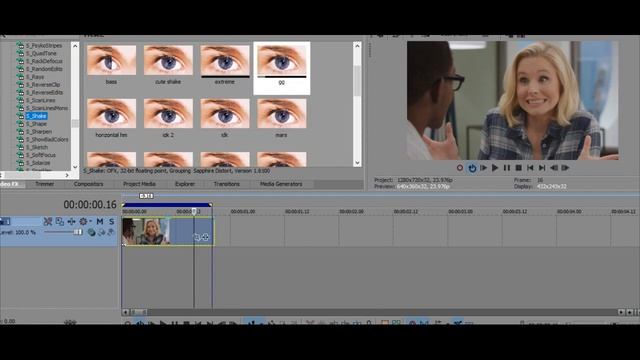Choose the 'extreme' preset thumbnail
640x360 pixels.
[x=225, y=60]
